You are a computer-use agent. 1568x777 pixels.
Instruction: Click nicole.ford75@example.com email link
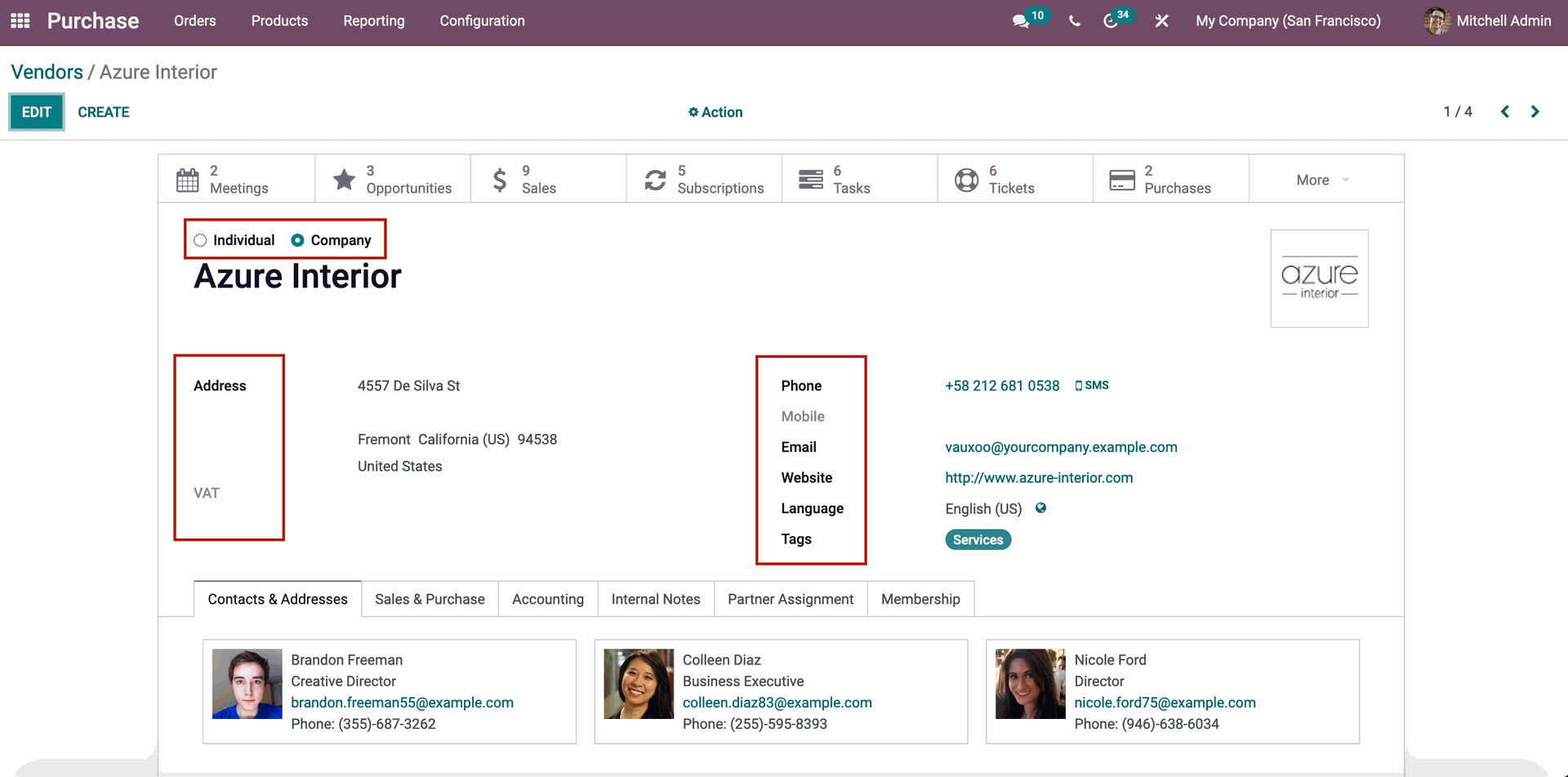pyautogui.click(x=1165, y=703)
